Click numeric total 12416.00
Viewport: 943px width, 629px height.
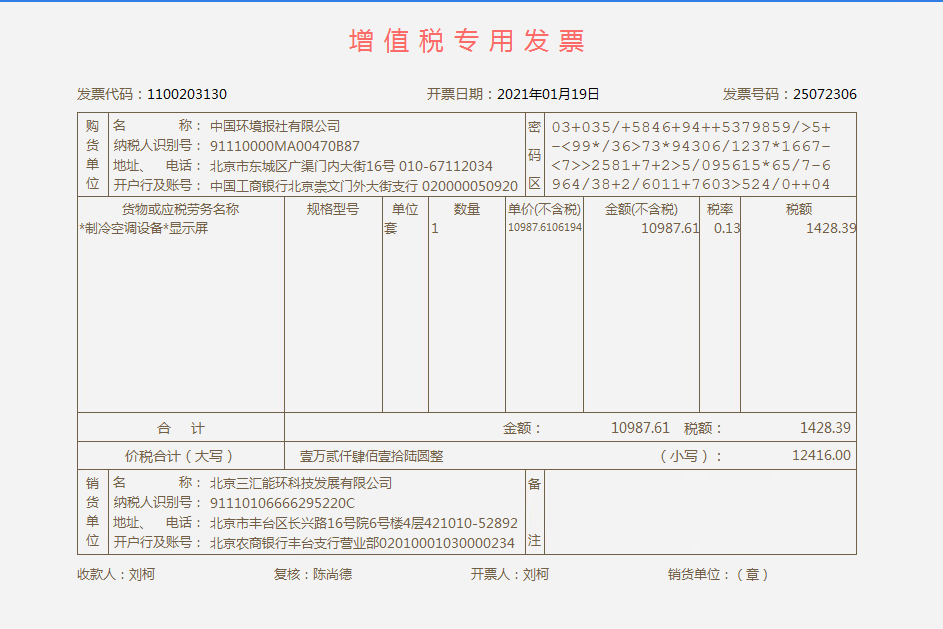tap(822, 455)
